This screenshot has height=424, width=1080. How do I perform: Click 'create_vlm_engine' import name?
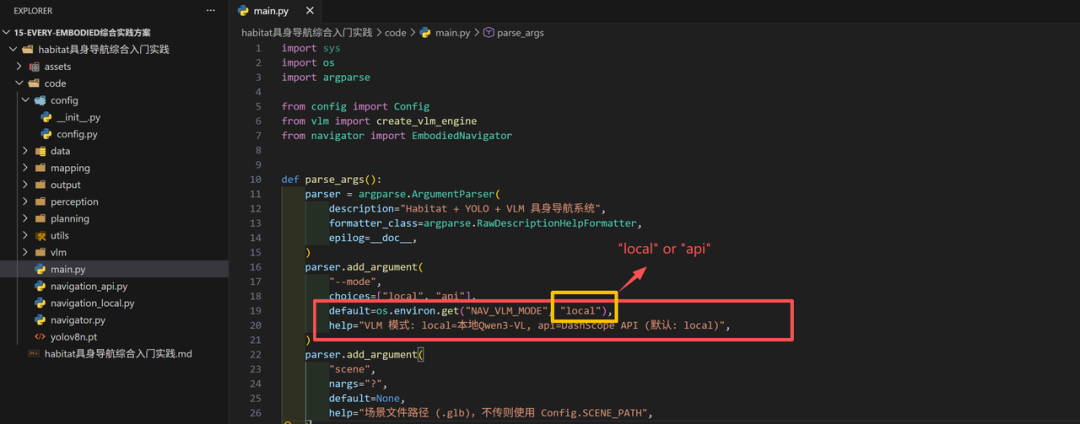[427, 121]
